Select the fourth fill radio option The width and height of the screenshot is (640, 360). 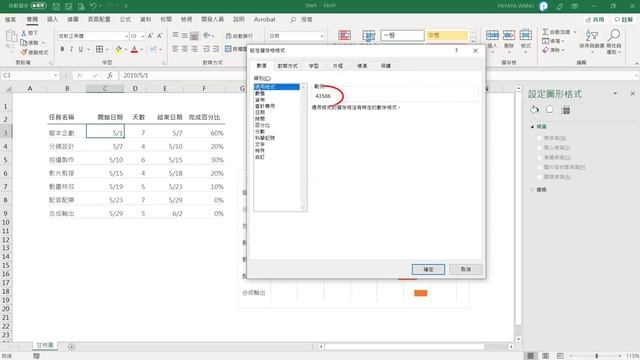[540, 167]
